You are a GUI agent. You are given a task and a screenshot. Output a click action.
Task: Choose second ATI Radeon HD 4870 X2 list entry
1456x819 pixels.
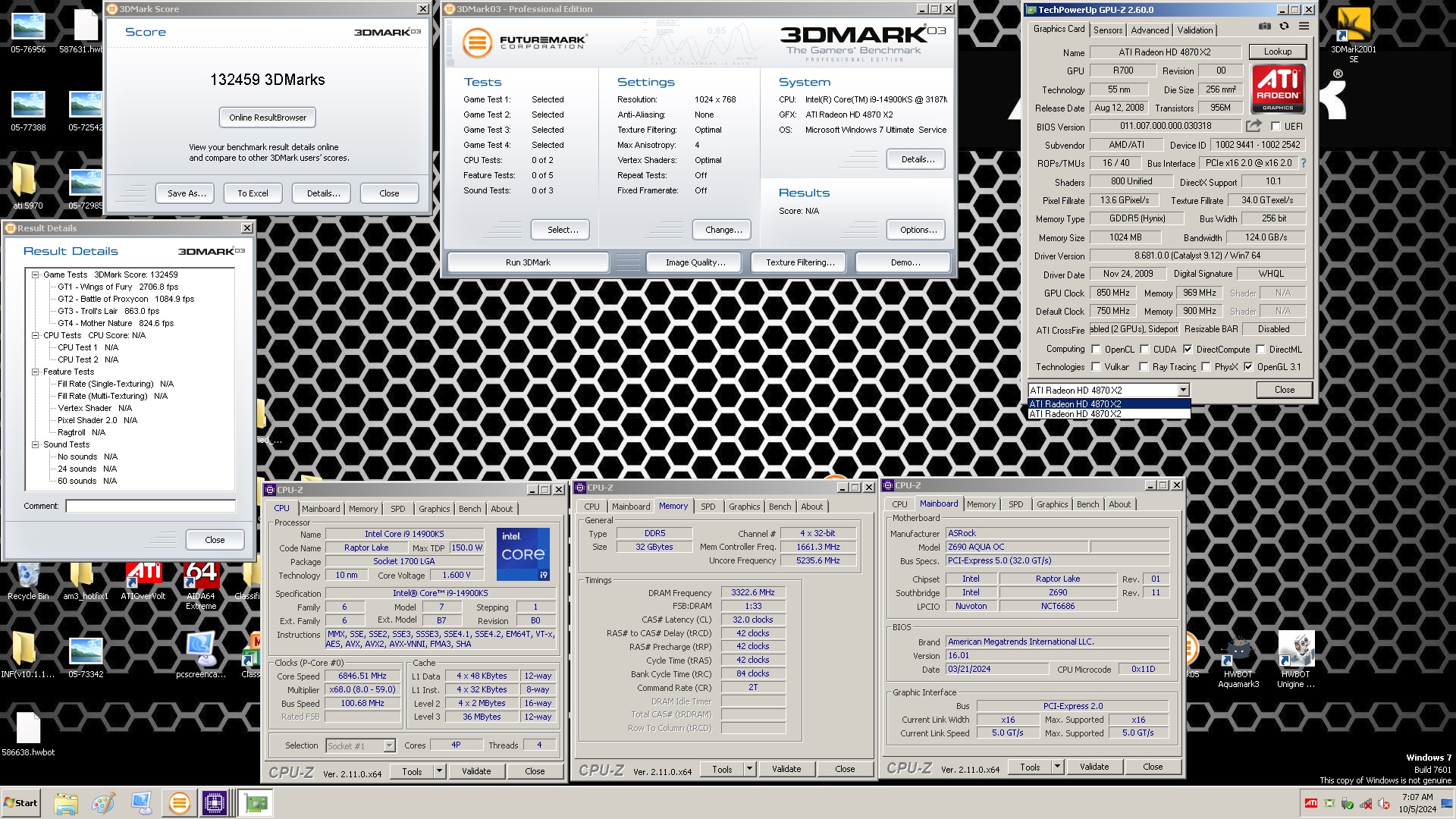click(x=1109, y=414)
